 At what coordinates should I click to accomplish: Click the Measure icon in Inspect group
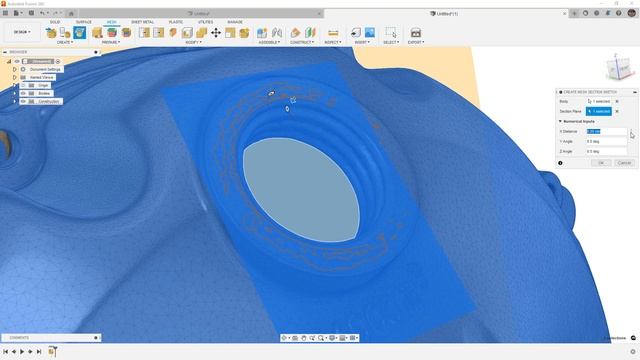[333, 33]
